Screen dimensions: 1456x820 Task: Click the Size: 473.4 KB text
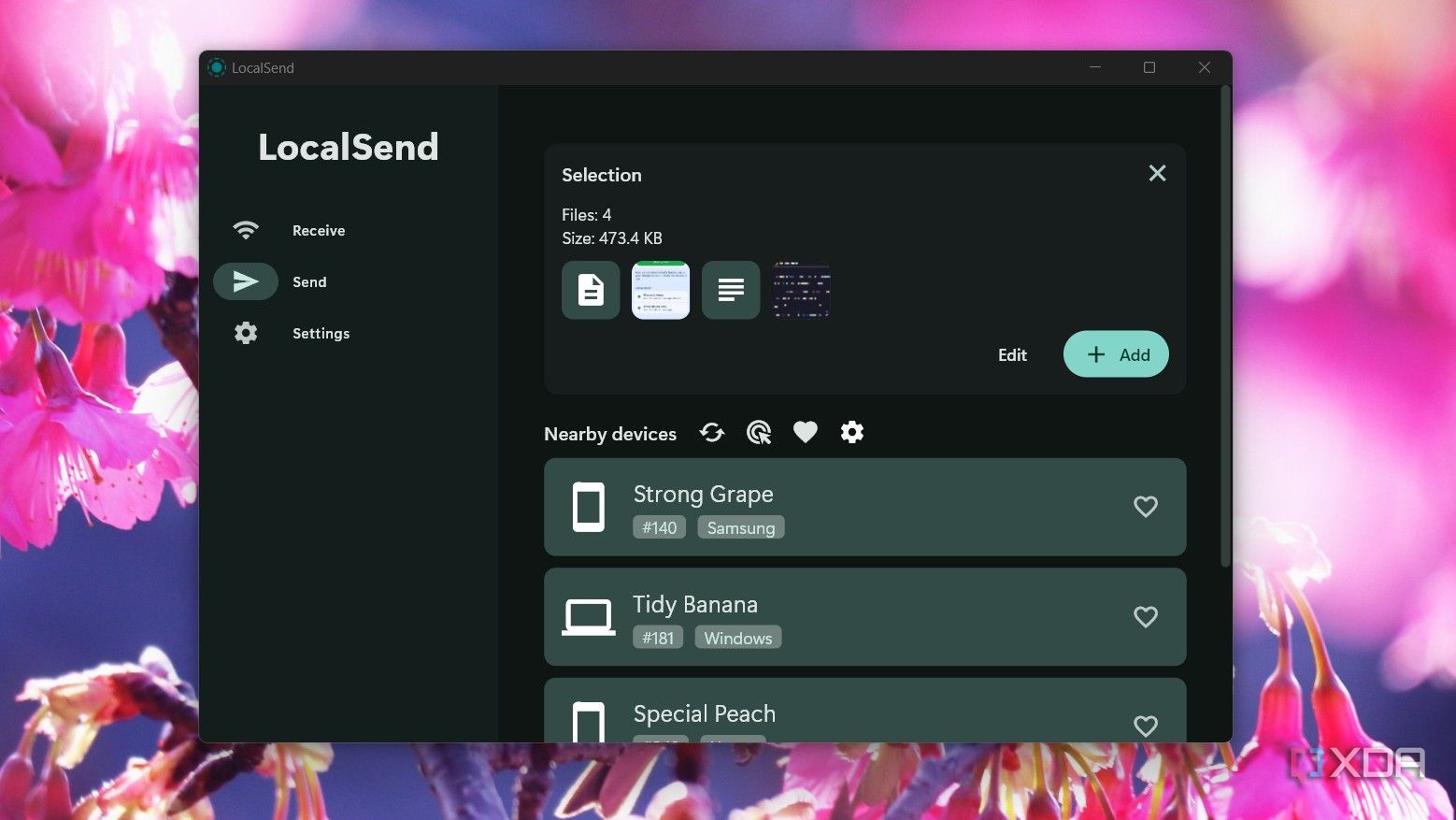coord(612,238)
